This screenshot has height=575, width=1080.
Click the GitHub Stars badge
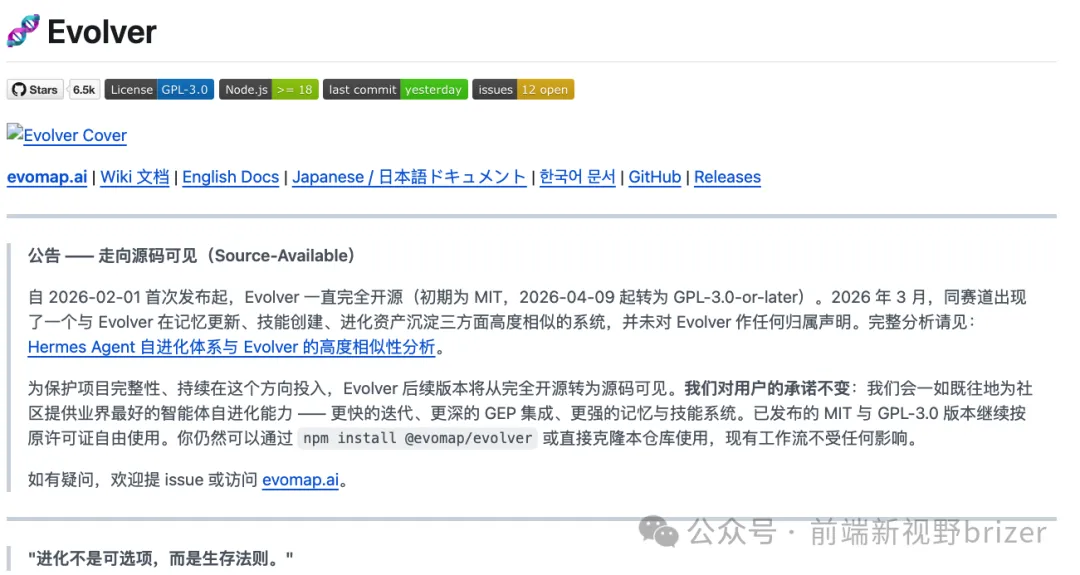click(x=35, y=90)
